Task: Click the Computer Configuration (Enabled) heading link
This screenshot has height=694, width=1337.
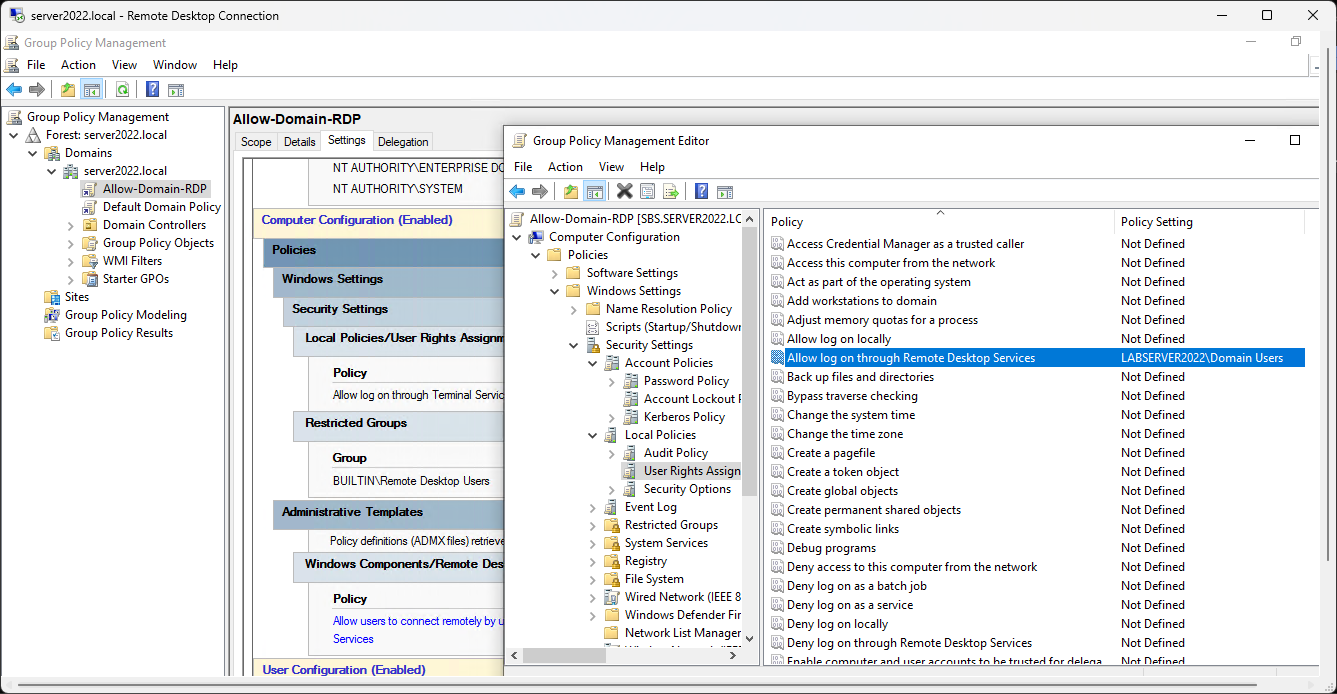Action: tap(357, 220)
